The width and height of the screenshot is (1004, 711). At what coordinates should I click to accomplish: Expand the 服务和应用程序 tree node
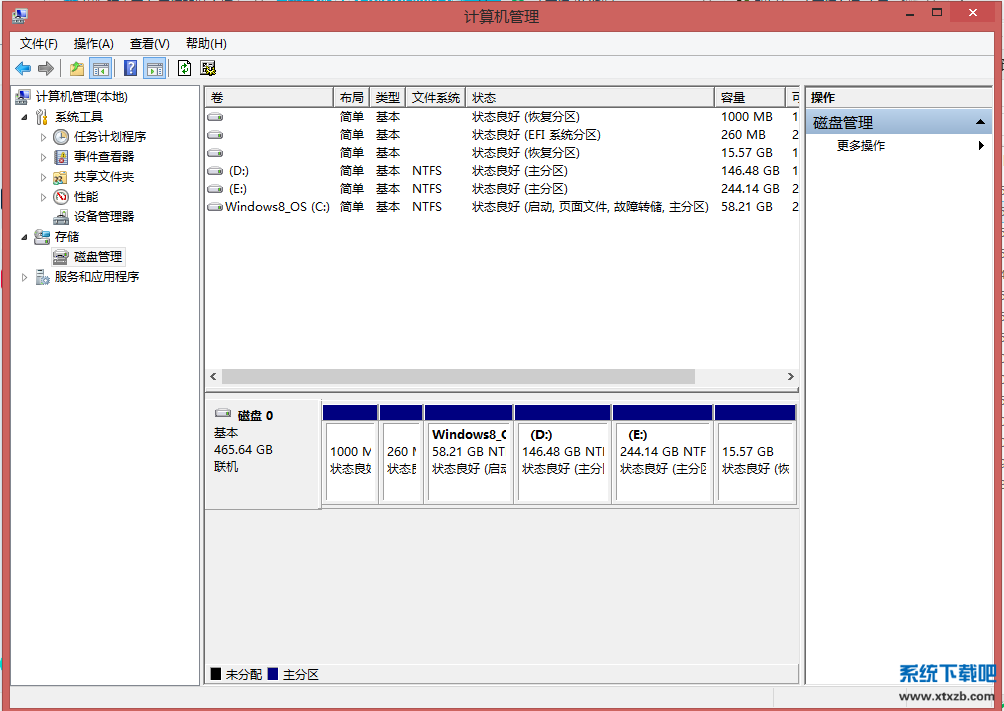(x=25, y=277)
